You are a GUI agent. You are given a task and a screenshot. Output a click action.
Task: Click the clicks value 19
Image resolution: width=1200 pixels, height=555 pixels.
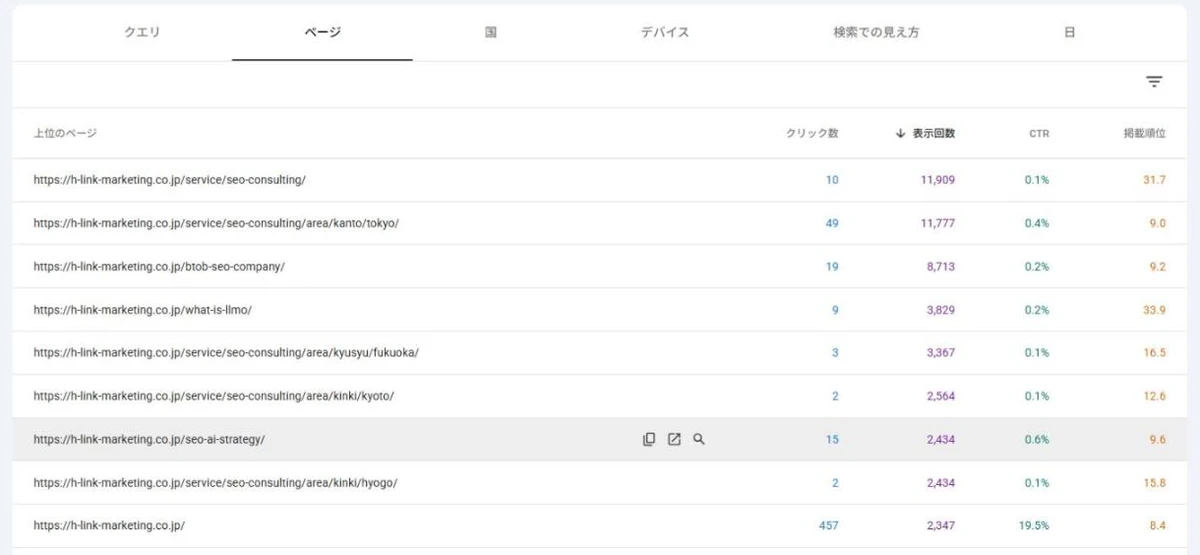pos(832,267)
